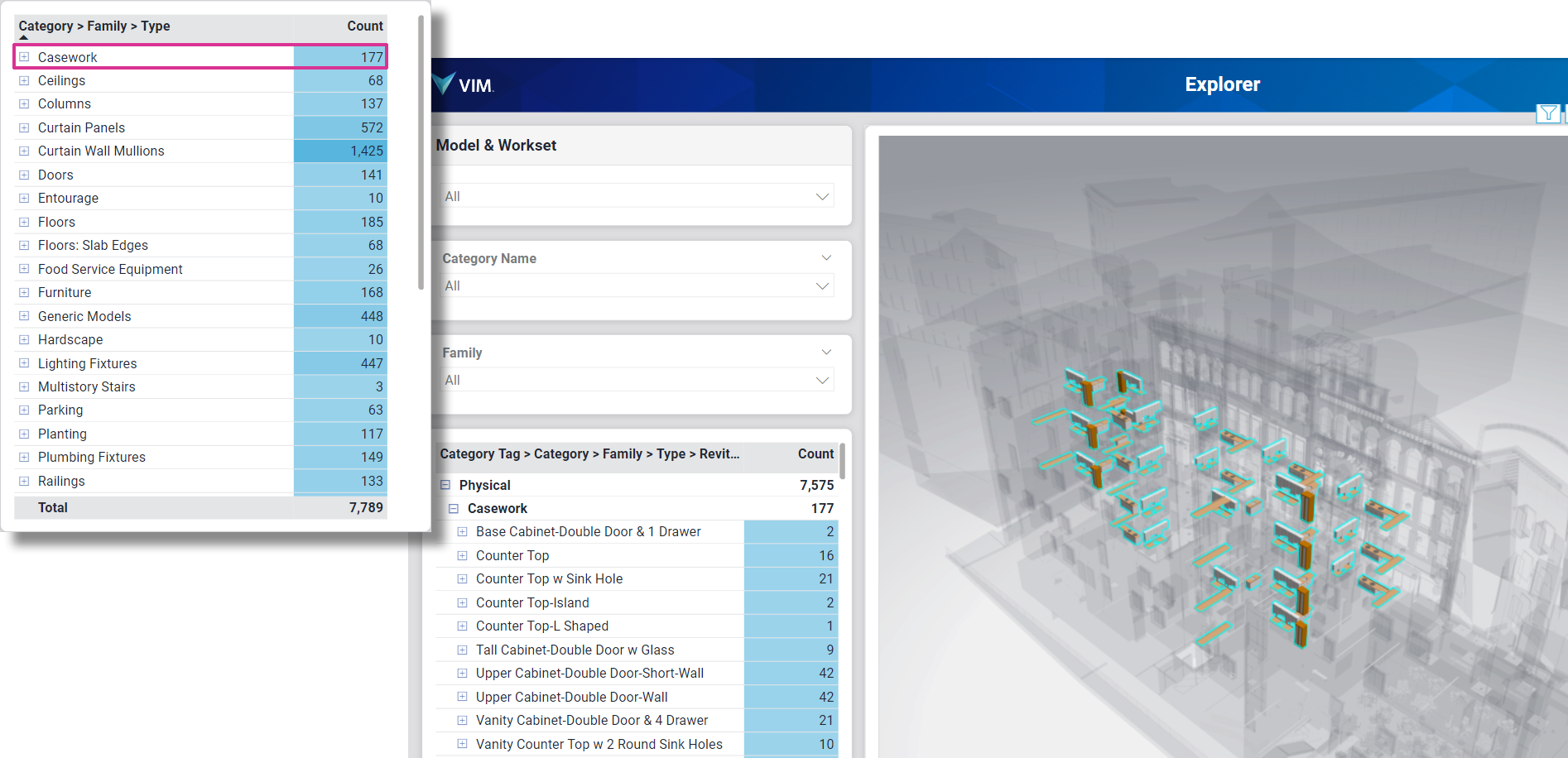Screen dimensions: 1568x758
Task: Collapse the Physical category tag row
Action: [x=445, y=485]
